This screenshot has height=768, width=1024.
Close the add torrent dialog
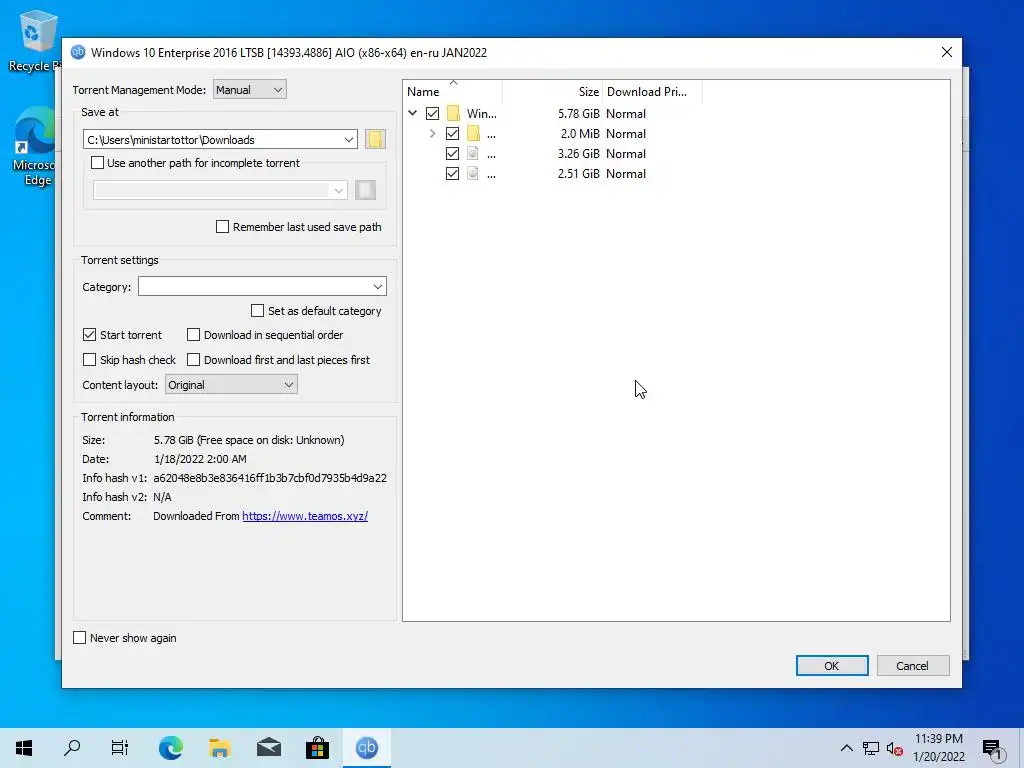coord(946,52)
